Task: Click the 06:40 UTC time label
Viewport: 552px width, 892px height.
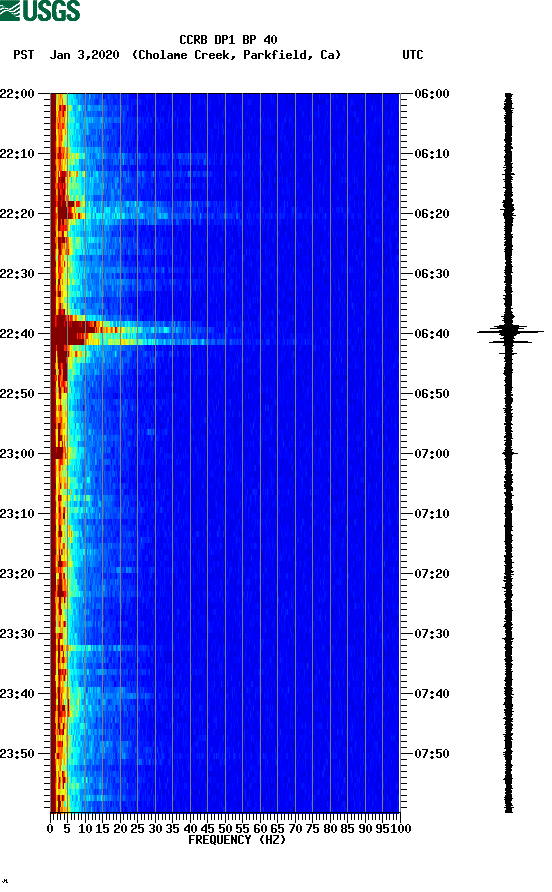Action: [x=432, y=333]
